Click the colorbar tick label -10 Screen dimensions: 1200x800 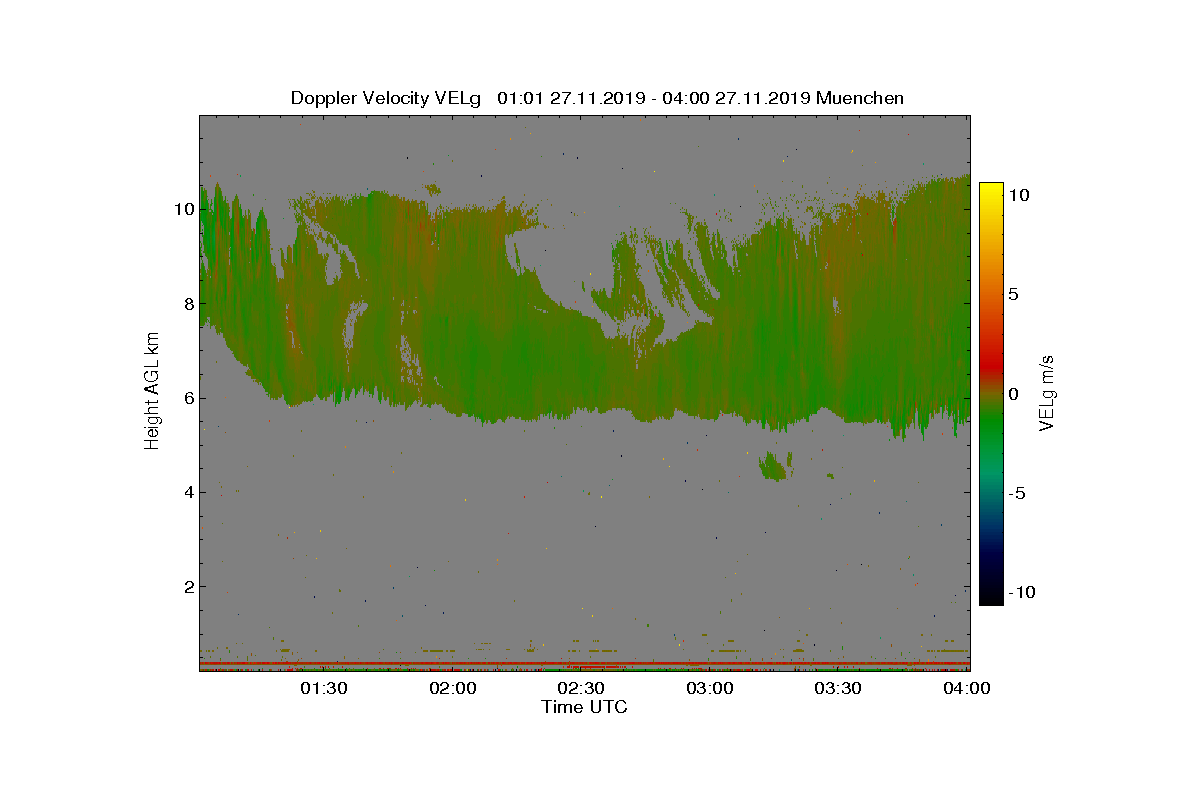1021,592
